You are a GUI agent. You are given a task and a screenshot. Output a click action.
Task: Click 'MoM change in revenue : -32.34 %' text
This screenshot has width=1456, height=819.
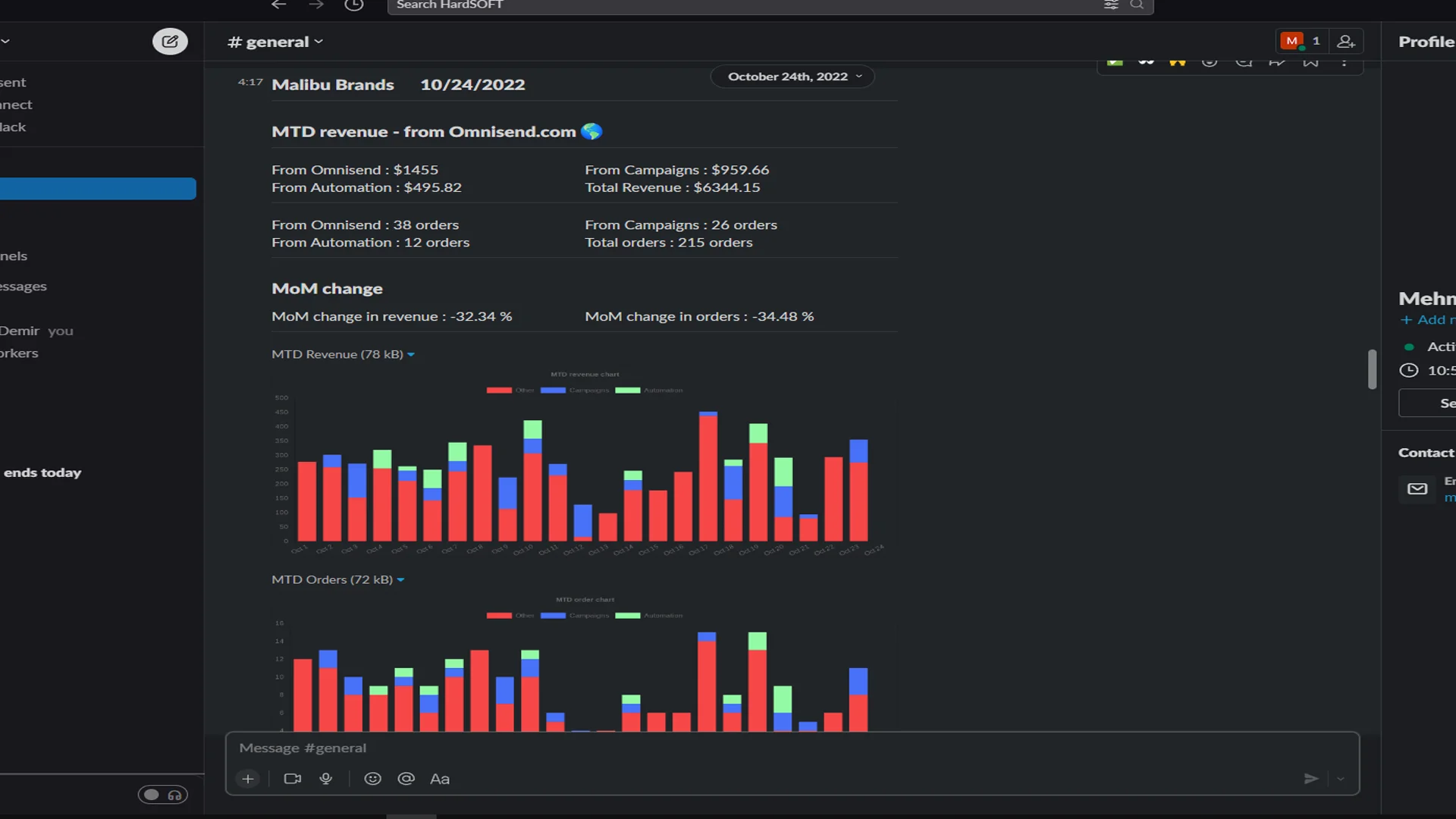click(x=392, y=316)
